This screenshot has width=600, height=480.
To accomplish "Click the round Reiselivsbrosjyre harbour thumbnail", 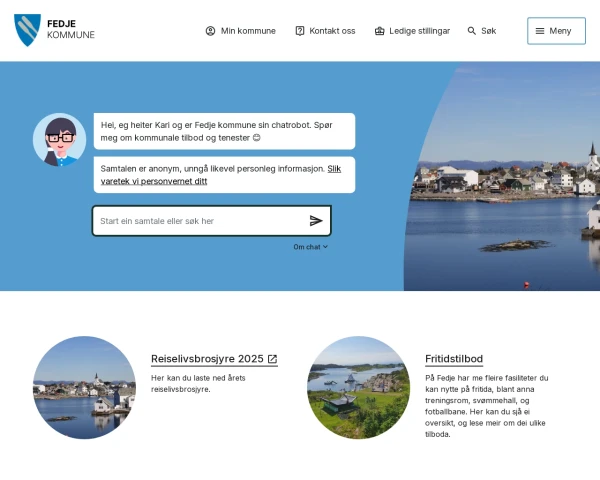I will [84, 388].
